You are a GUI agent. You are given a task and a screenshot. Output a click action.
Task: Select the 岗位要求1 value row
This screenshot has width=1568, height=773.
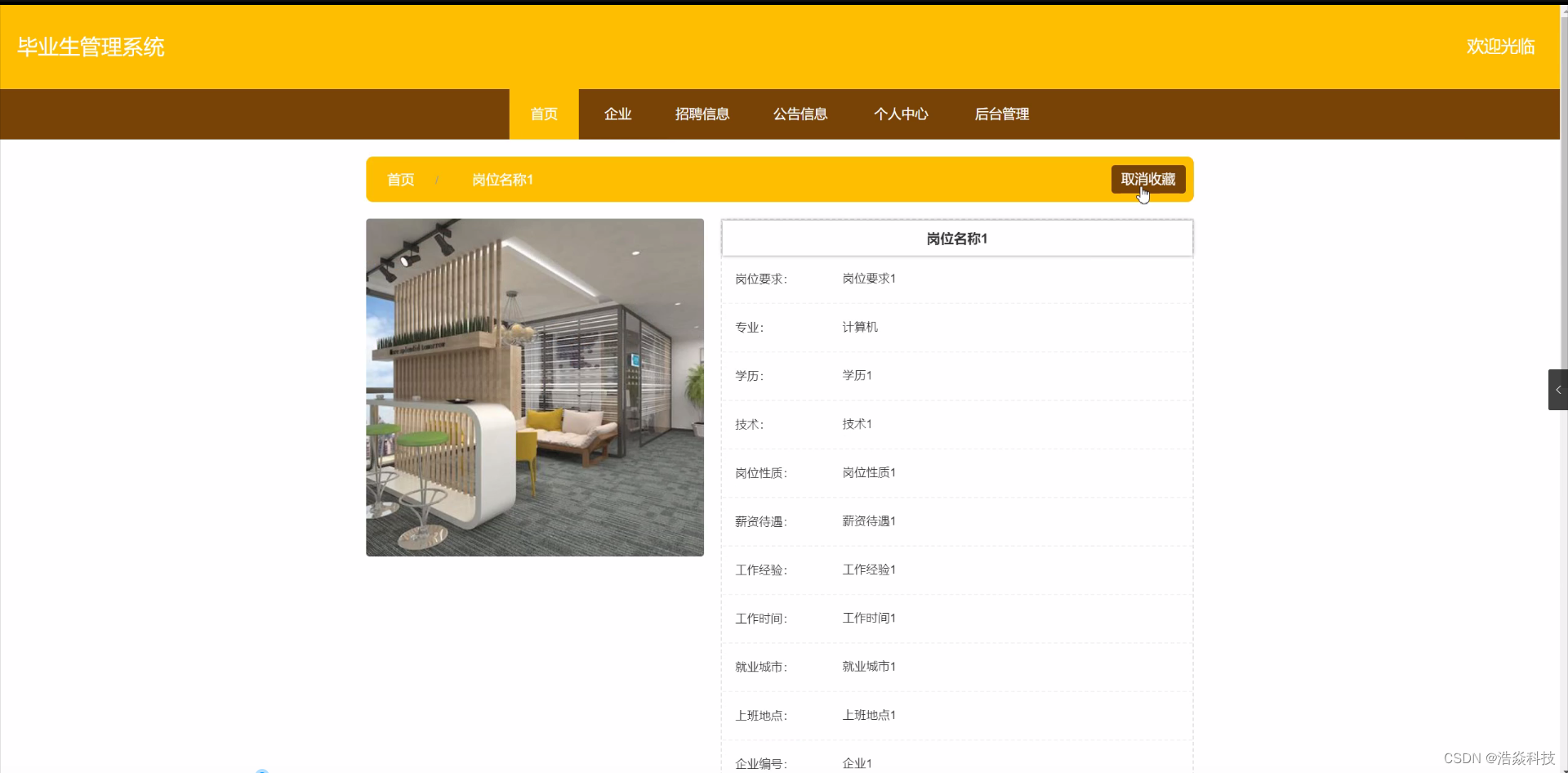tap(868, 278)
